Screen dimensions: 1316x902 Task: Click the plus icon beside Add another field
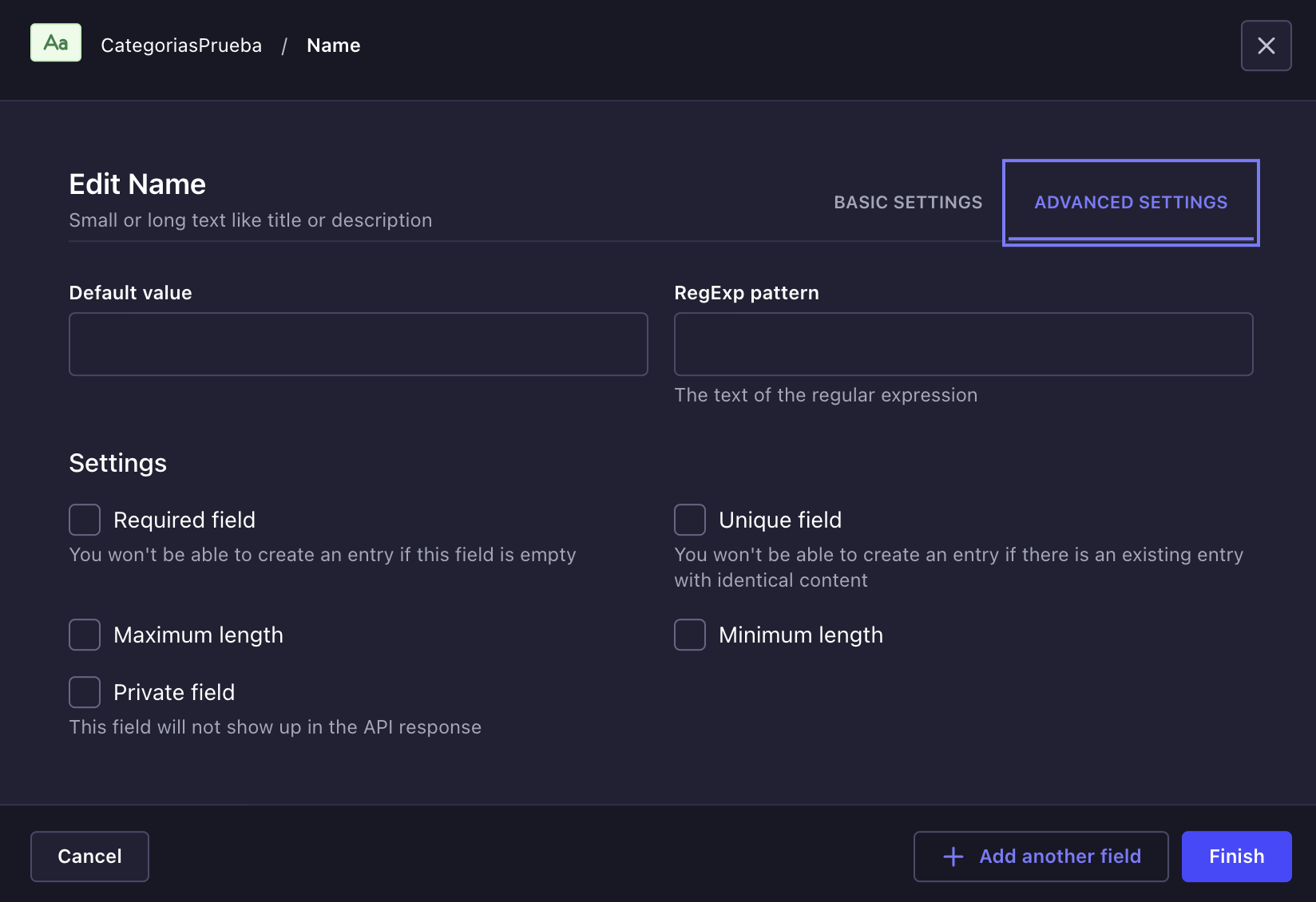[953, 857]
